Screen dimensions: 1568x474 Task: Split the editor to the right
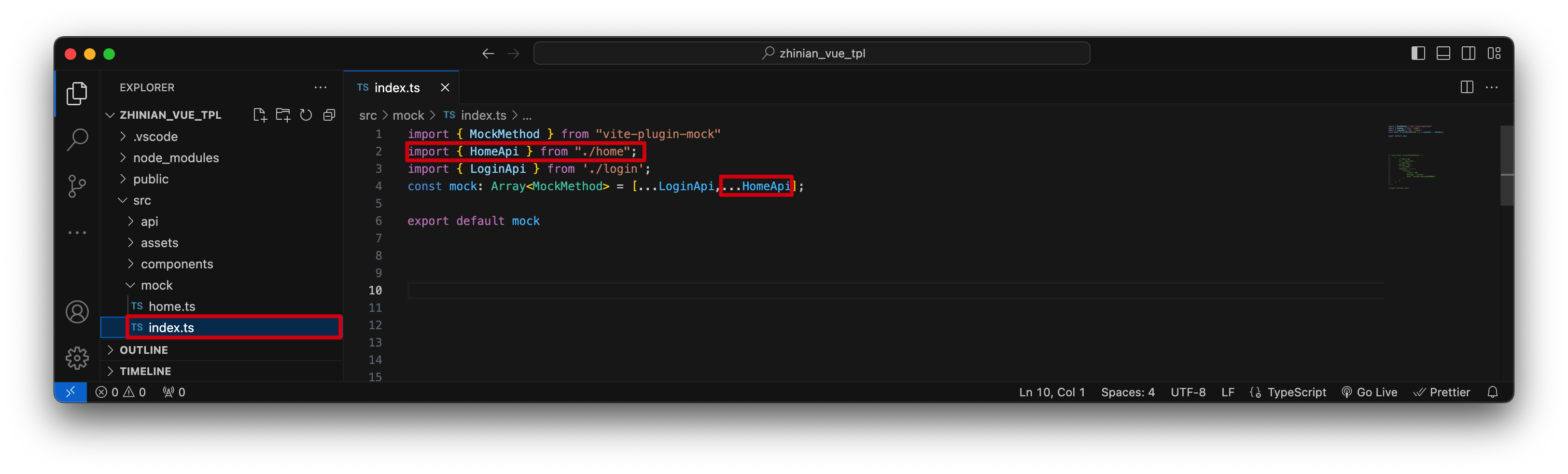tap(1467, 88)
